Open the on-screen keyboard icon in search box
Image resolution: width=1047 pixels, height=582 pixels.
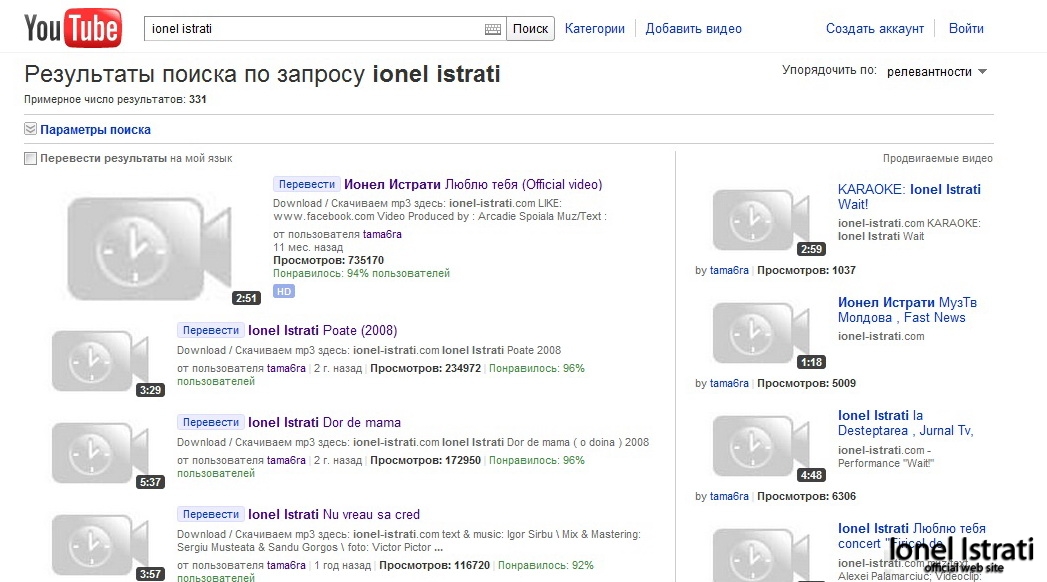point(493,29)
